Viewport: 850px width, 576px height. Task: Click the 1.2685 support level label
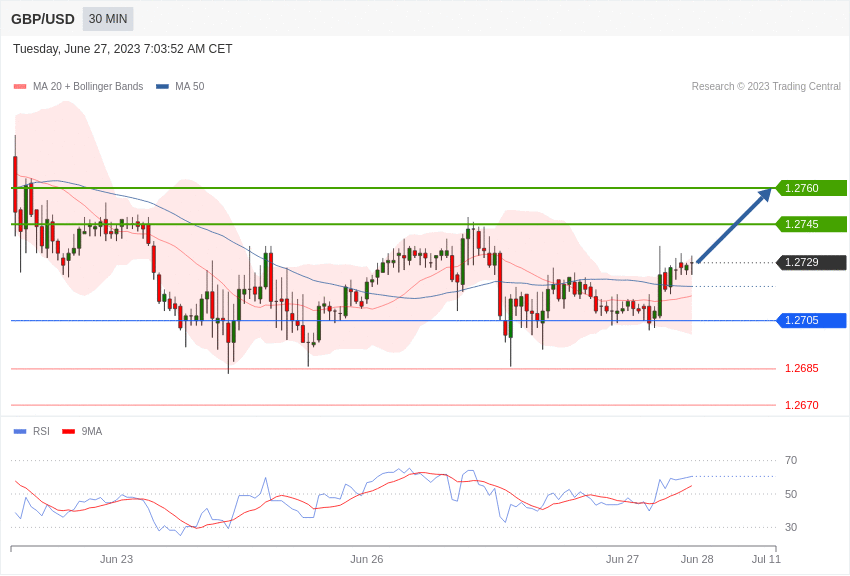pyautogui.click(x=802, y=368)
